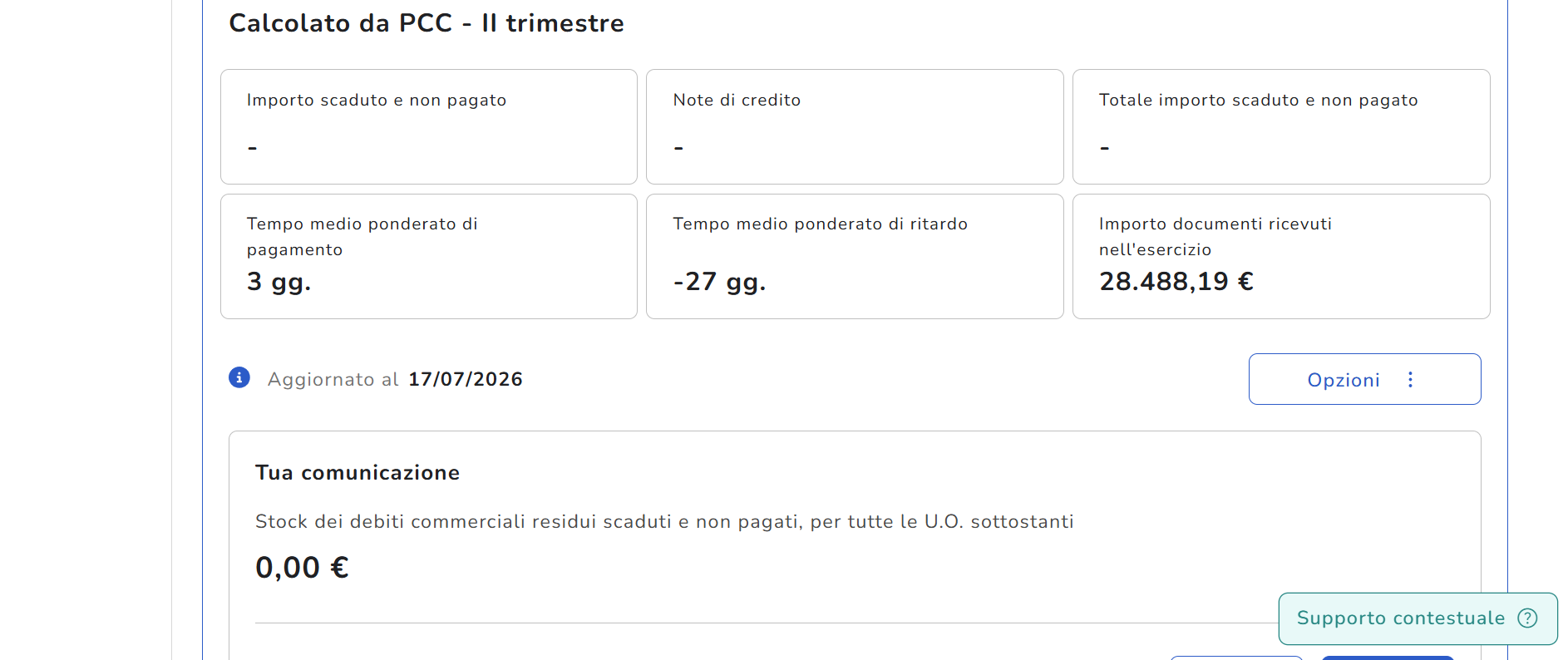
Task: Click the Tempo medio ponderato di ritardo label
Action: (x=820, y=224)
